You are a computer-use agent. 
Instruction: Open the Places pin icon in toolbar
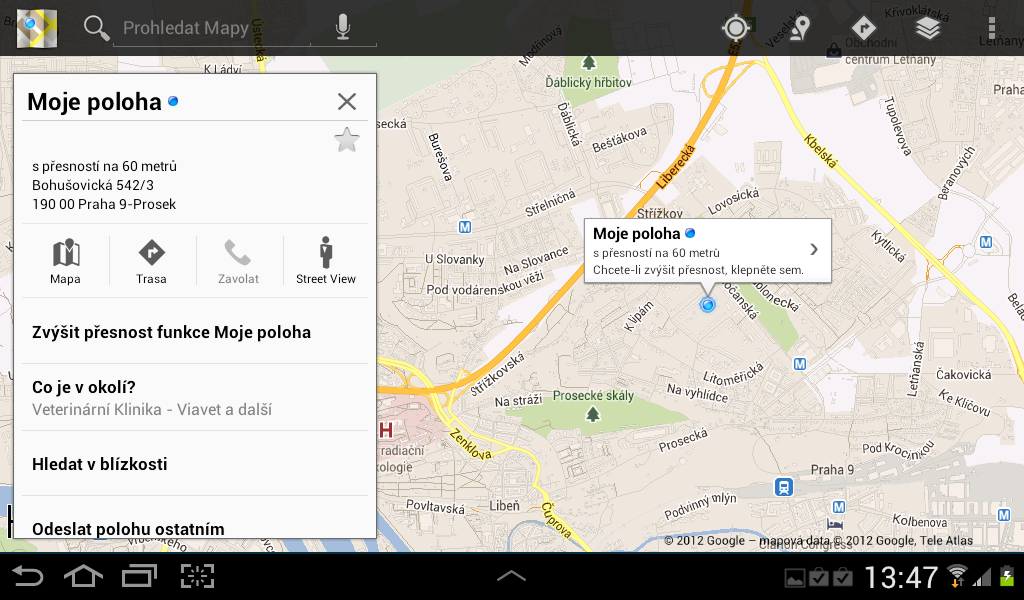(798, 28)
